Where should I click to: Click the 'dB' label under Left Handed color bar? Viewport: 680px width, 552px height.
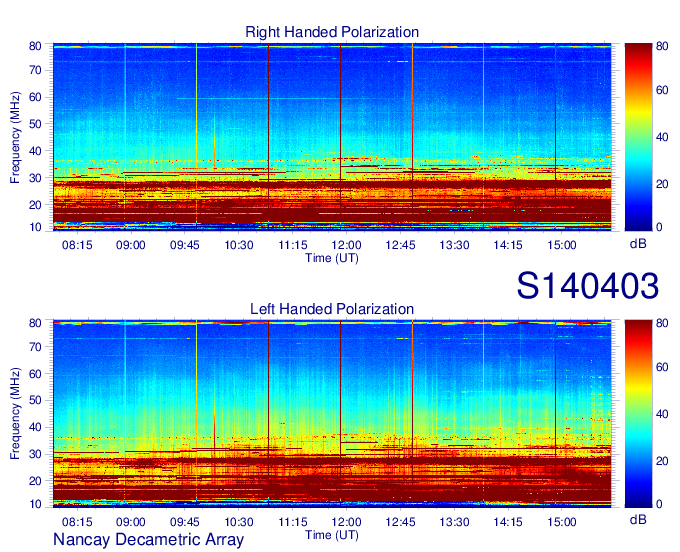coord(638,519)
